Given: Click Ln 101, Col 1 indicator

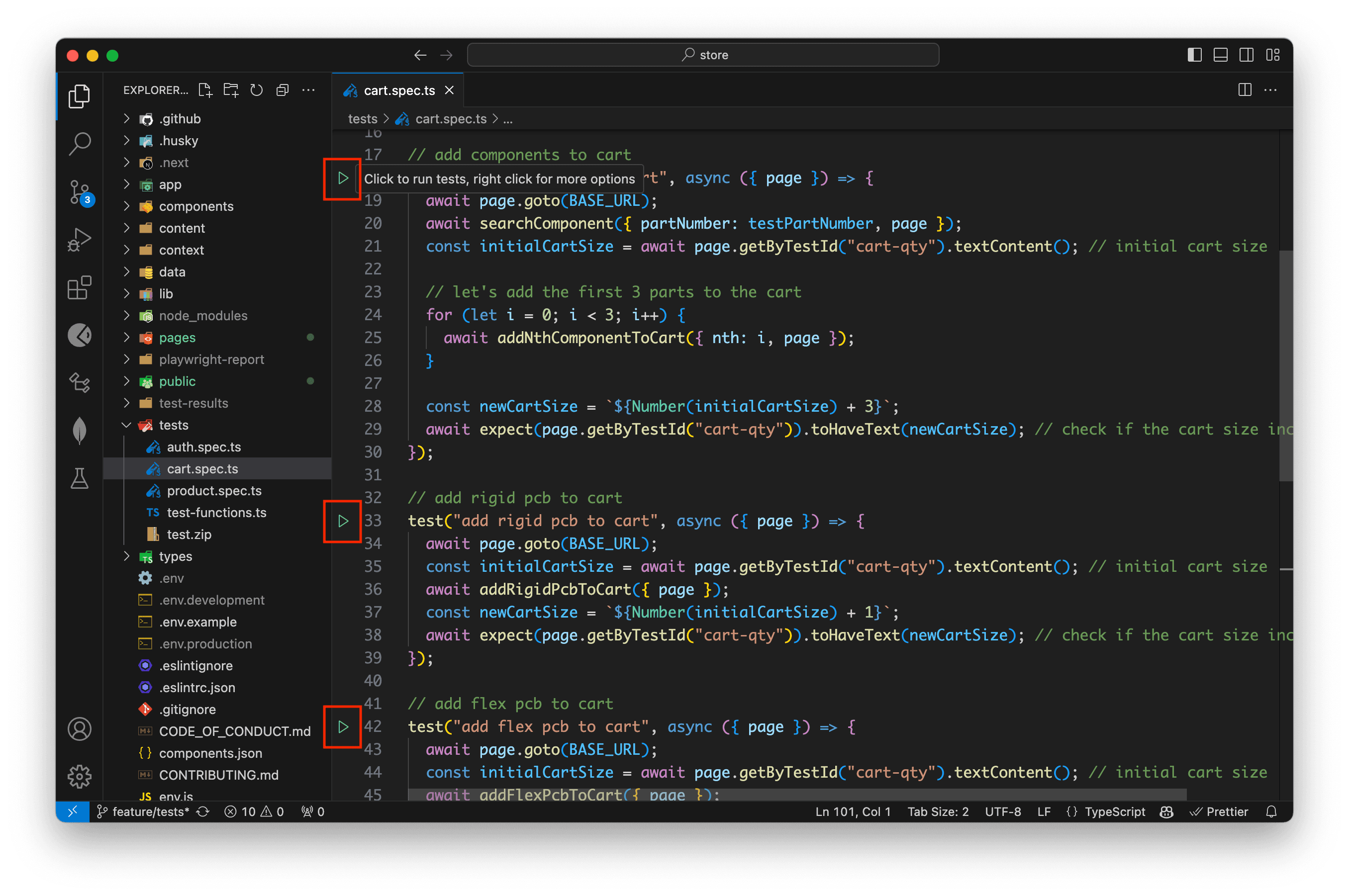Looking at the screenshot, I should tap(852, 811).
